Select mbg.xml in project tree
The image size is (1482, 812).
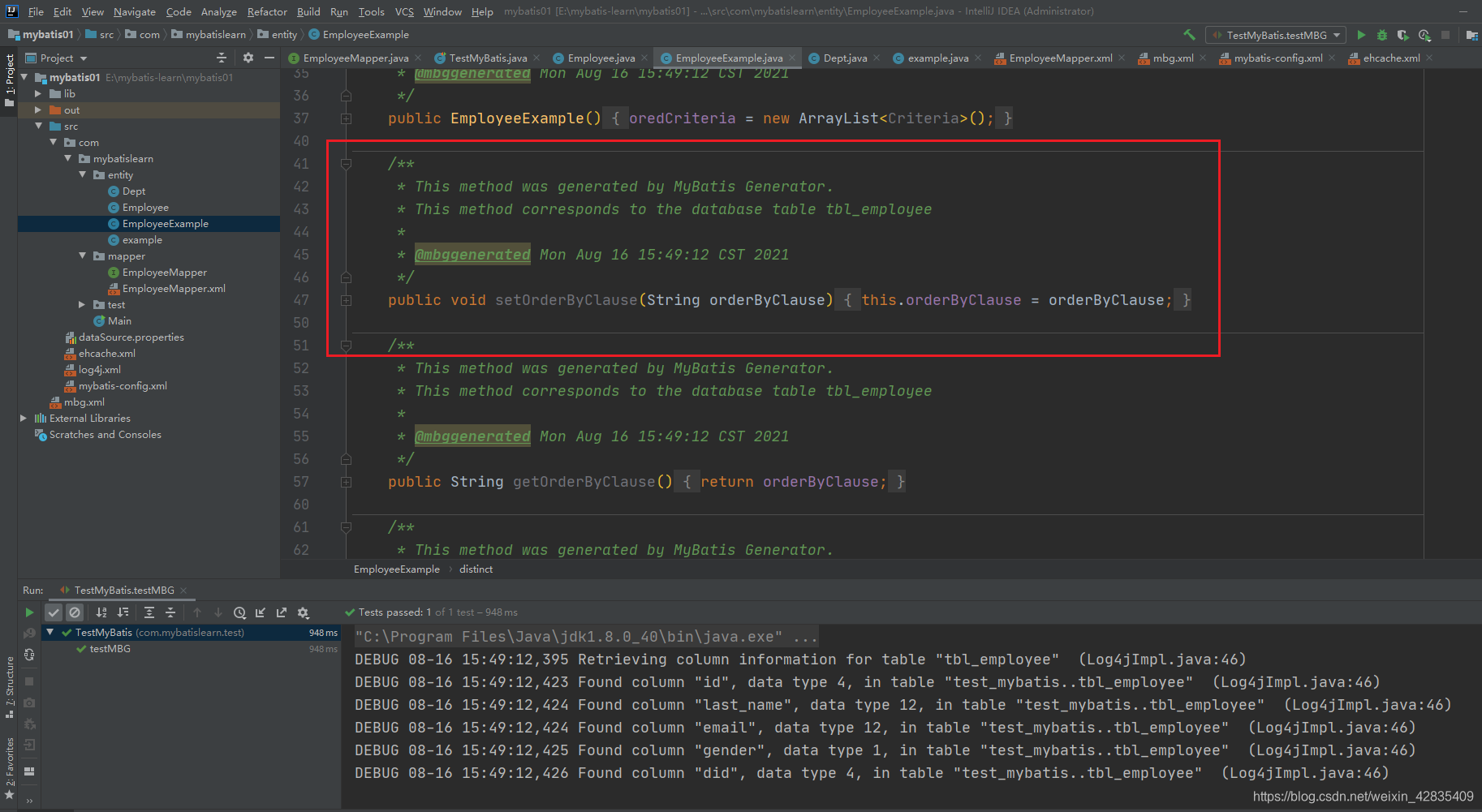tap(84, 402)
